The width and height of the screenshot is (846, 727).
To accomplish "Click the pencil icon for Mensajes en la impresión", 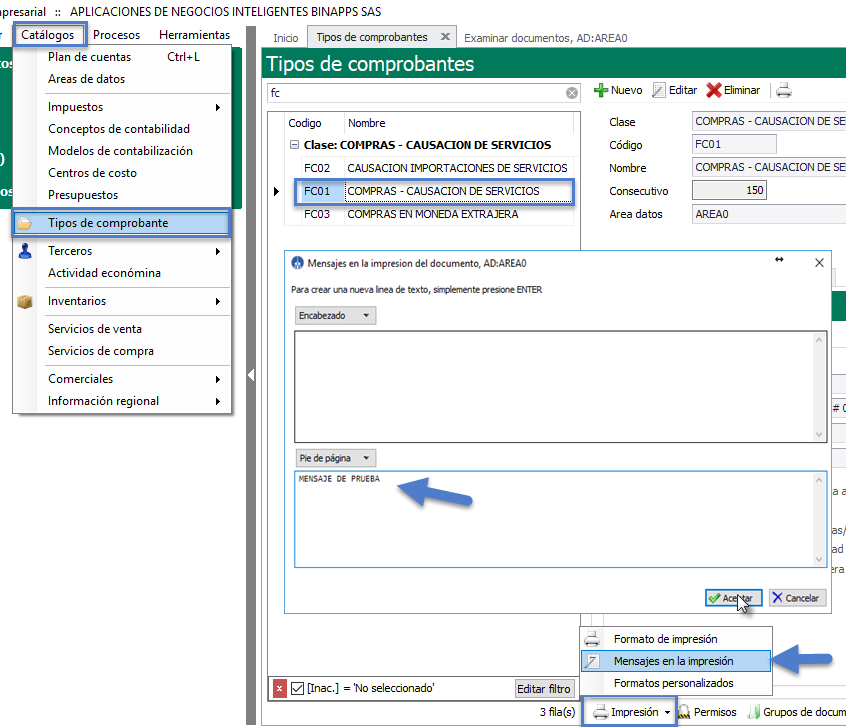I will [592, 661].
